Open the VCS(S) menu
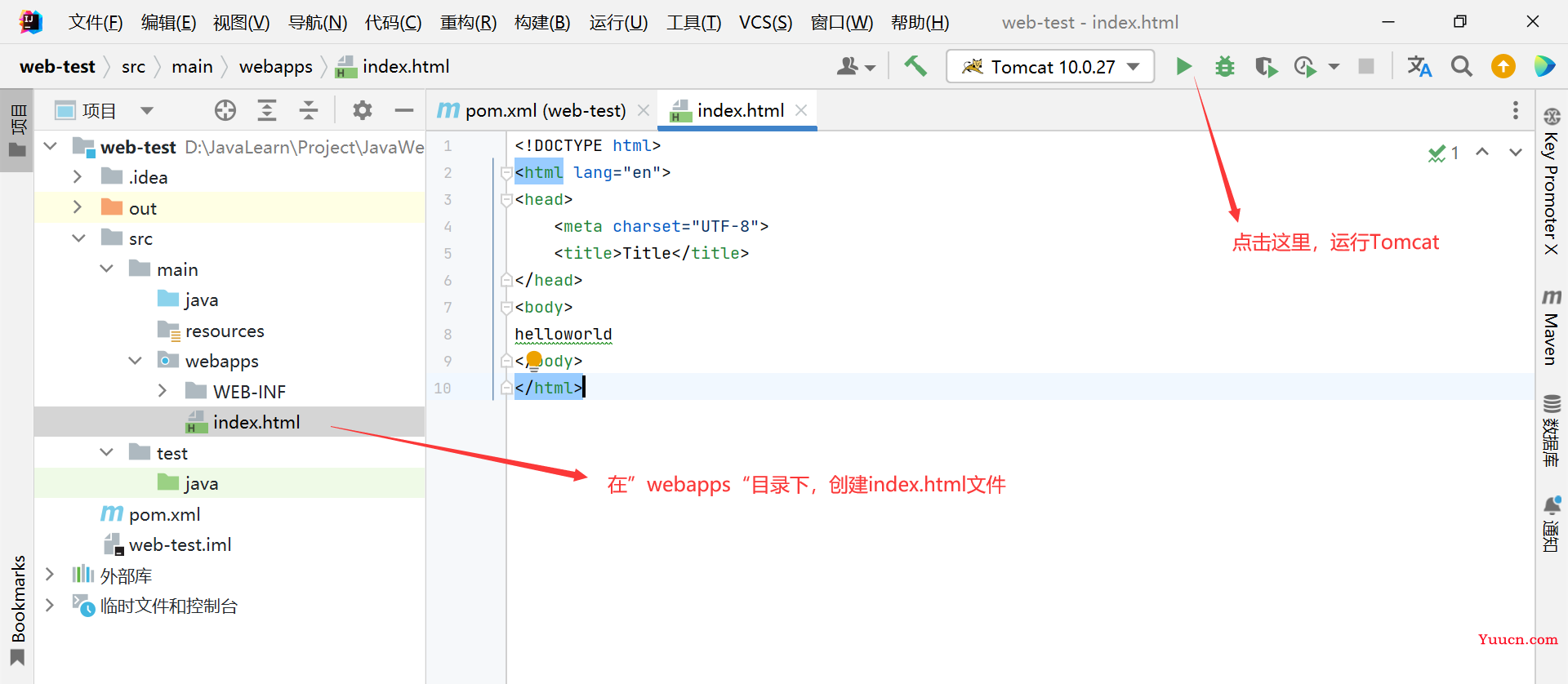 [765, 22]
